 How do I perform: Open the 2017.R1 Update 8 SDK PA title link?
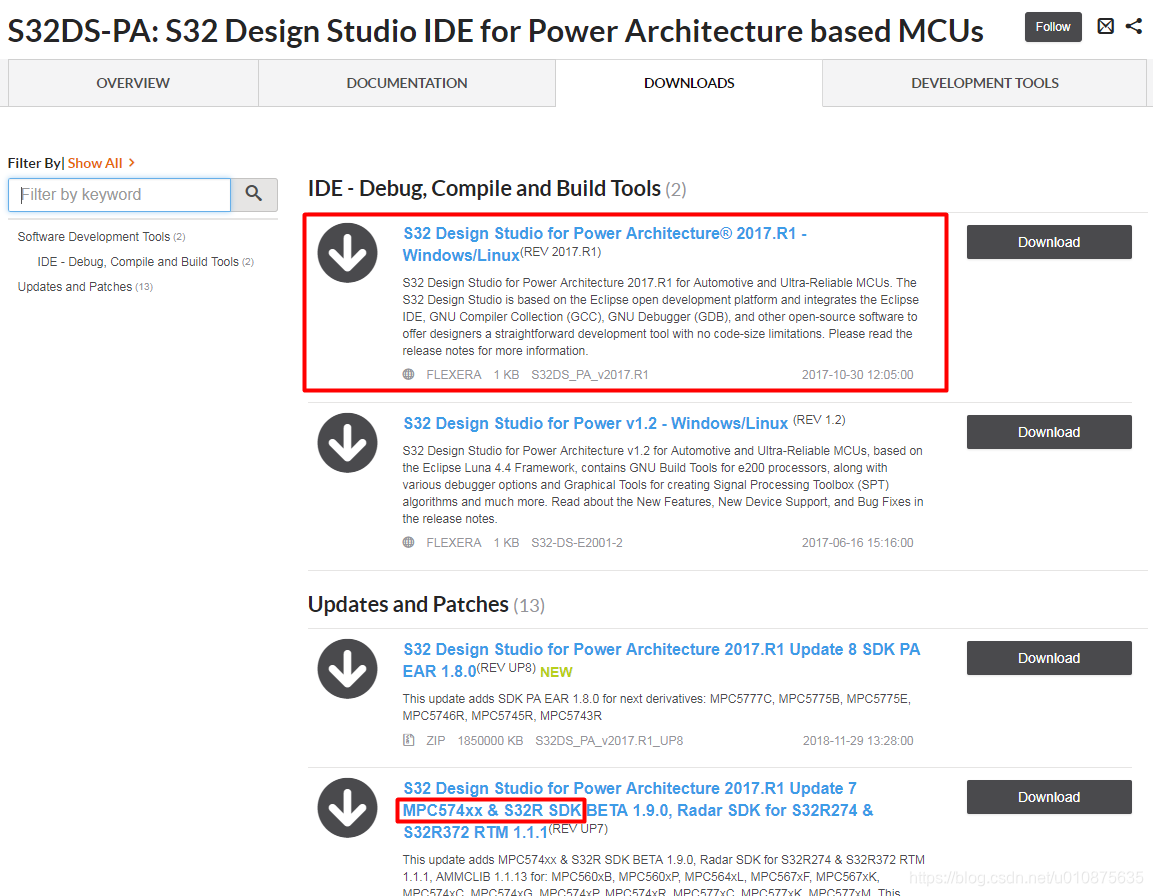click(661, 660)
